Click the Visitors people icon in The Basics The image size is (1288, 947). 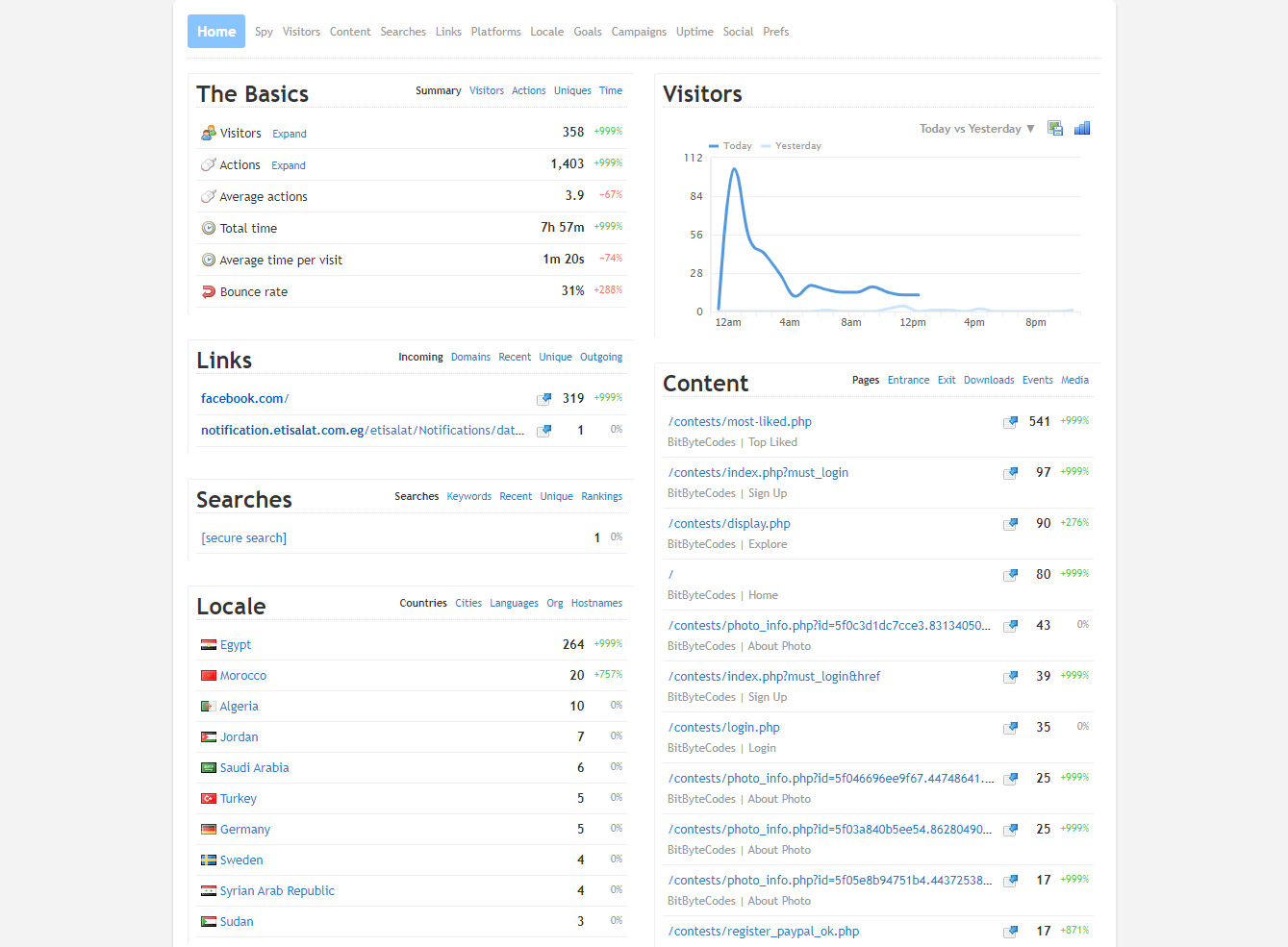[208, 132]
